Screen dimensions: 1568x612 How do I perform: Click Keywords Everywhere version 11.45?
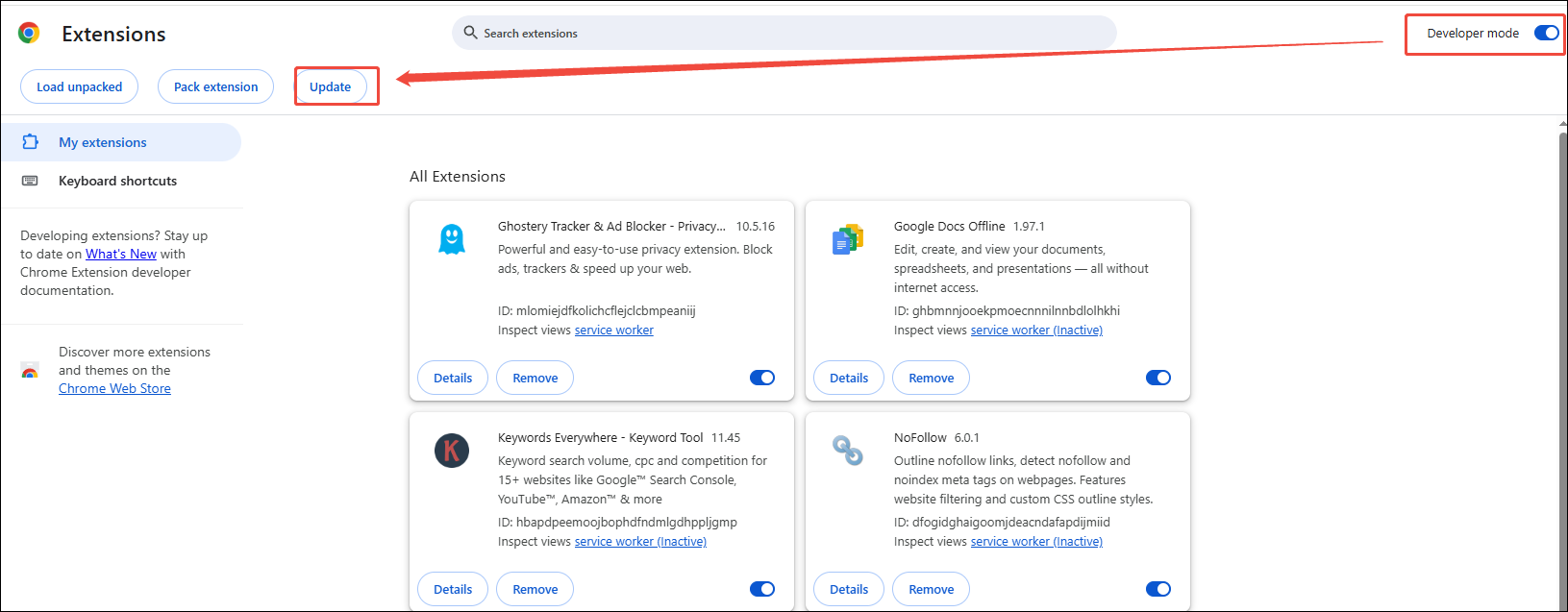pos(726,437)
